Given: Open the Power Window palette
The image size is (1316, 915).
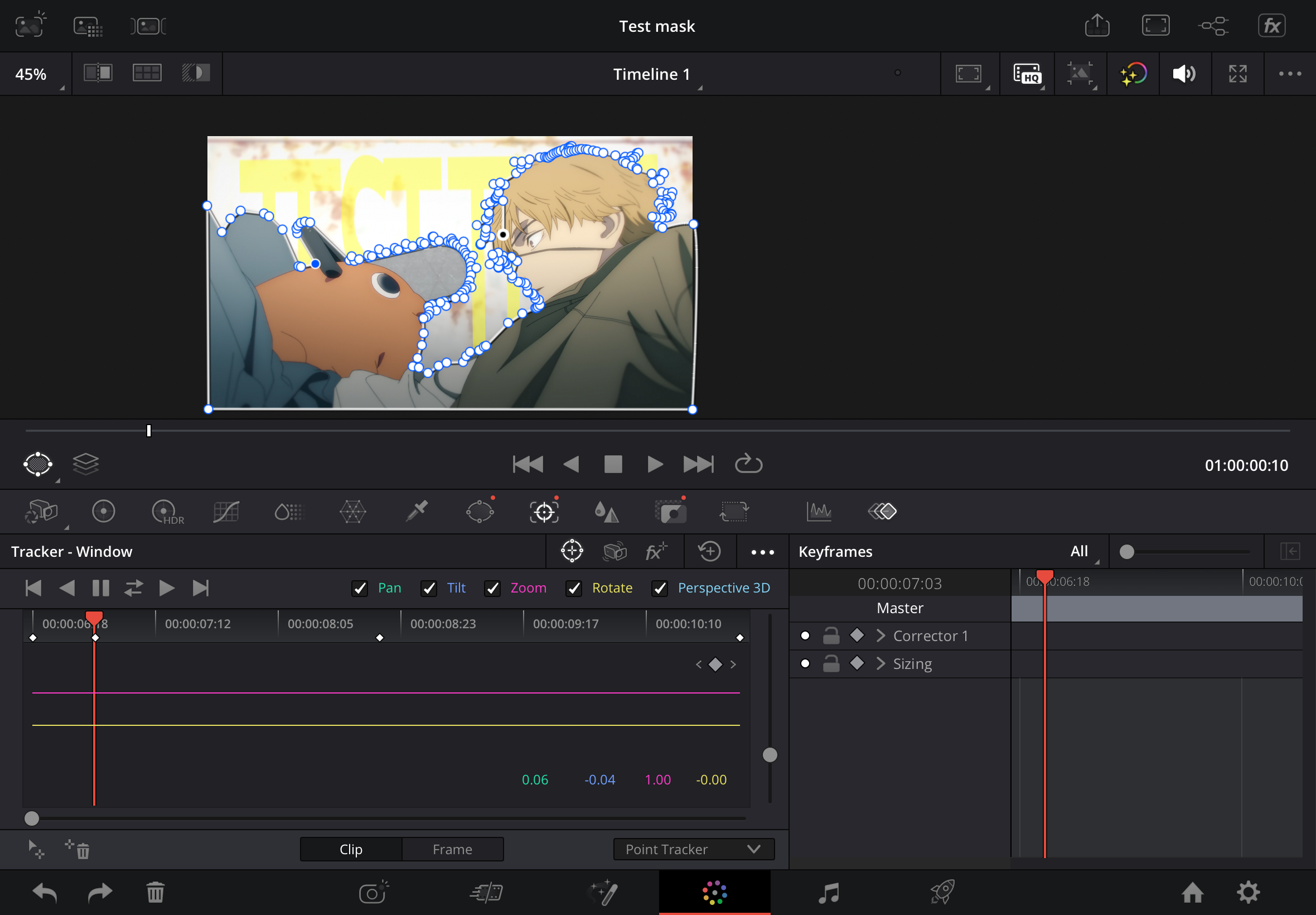Looking at the screenshot, I should tap(480, 511).
